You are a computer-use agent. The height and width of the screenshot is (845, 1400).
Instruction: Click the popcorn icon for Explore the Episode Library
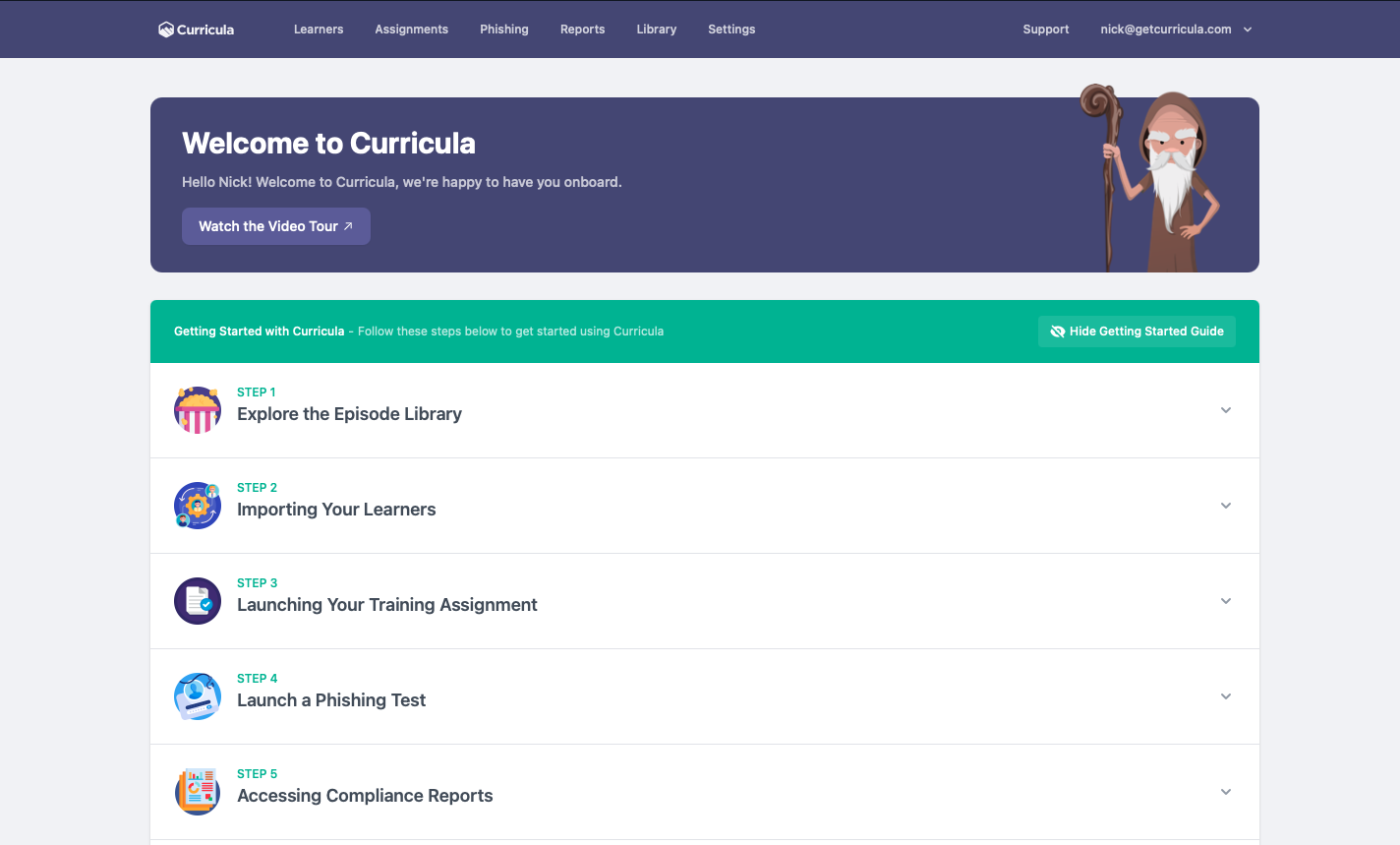tap(197, 409)
